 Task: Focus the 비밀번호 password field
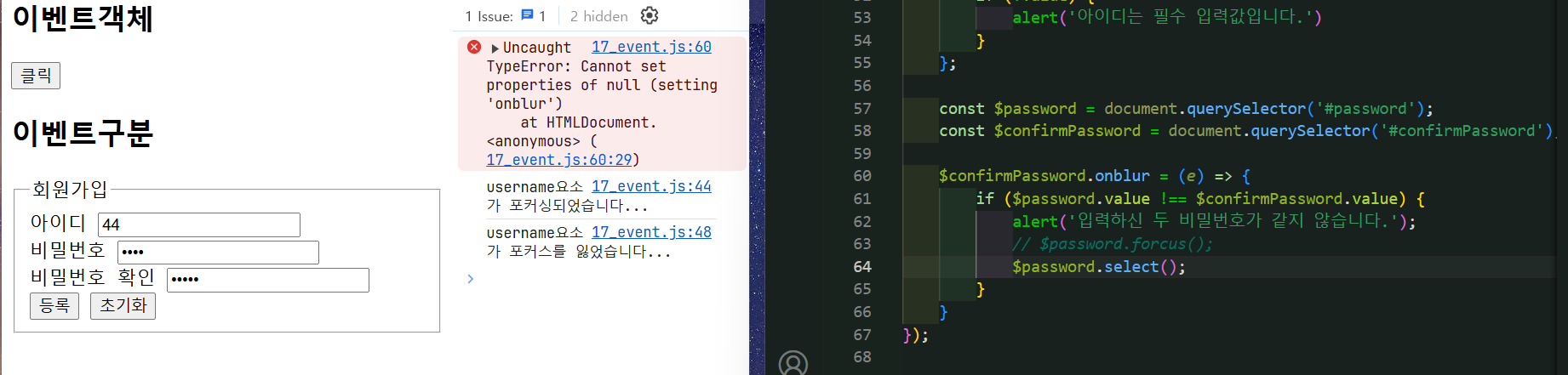tap(218, 252)
